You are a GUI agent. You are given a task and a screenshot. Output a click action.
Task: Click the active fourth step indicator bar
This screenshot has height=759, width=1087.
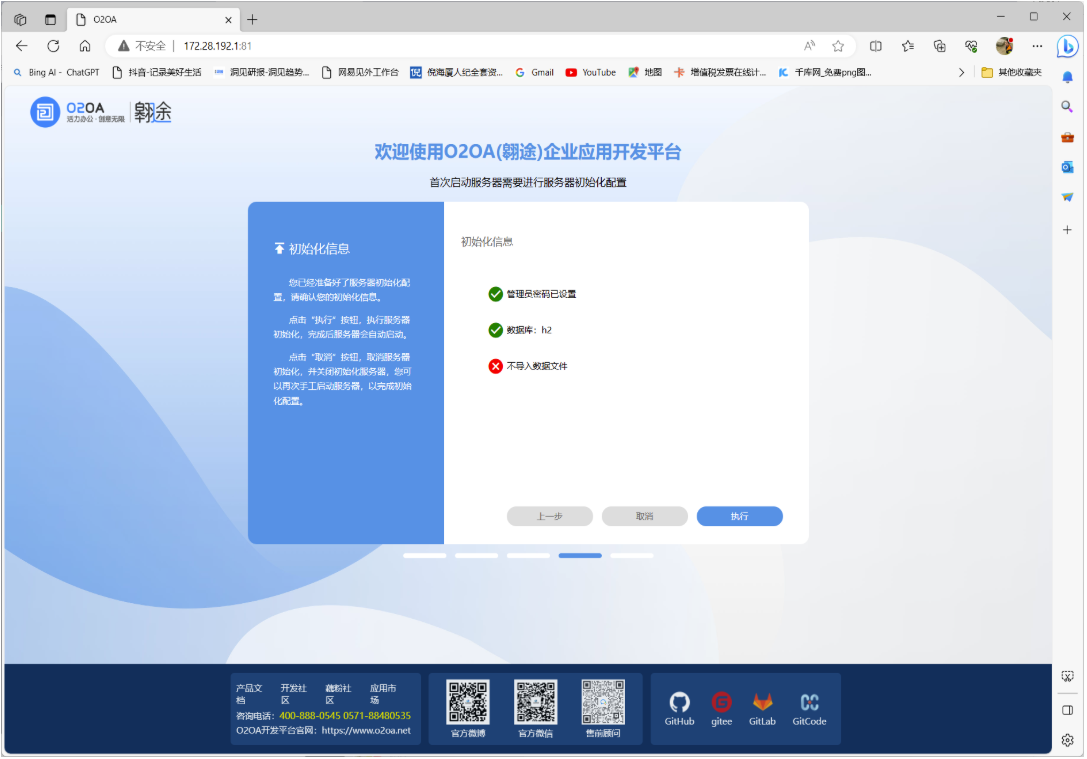tap(580, 555)
